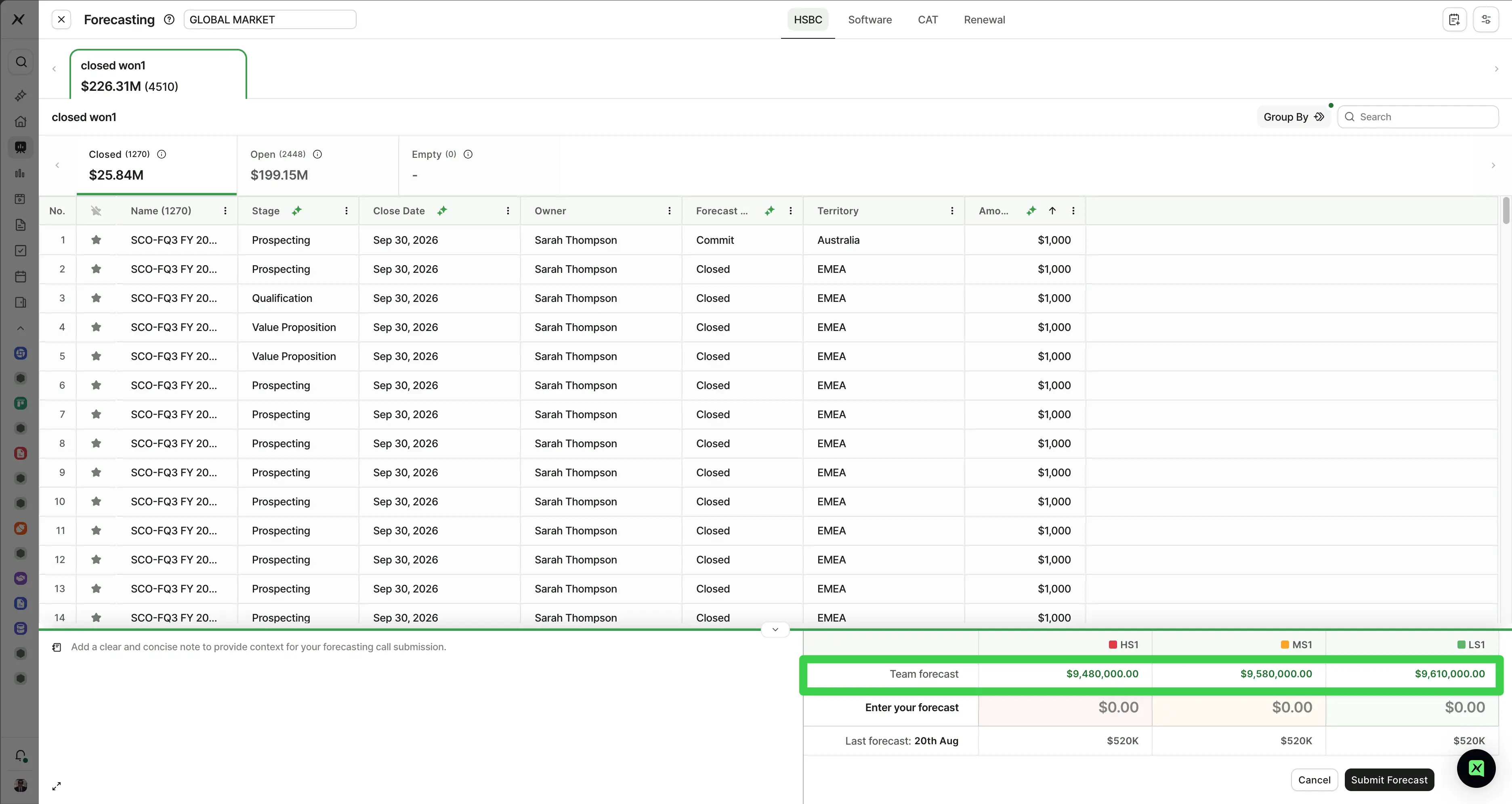
Task: Open the user avatar profile picture
Action: coord(21,785)
